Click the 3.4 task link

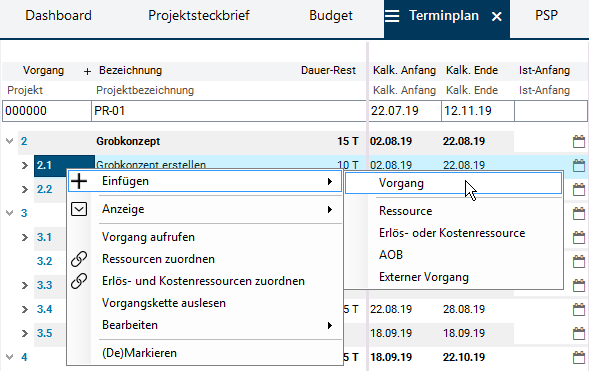(44, 309)
